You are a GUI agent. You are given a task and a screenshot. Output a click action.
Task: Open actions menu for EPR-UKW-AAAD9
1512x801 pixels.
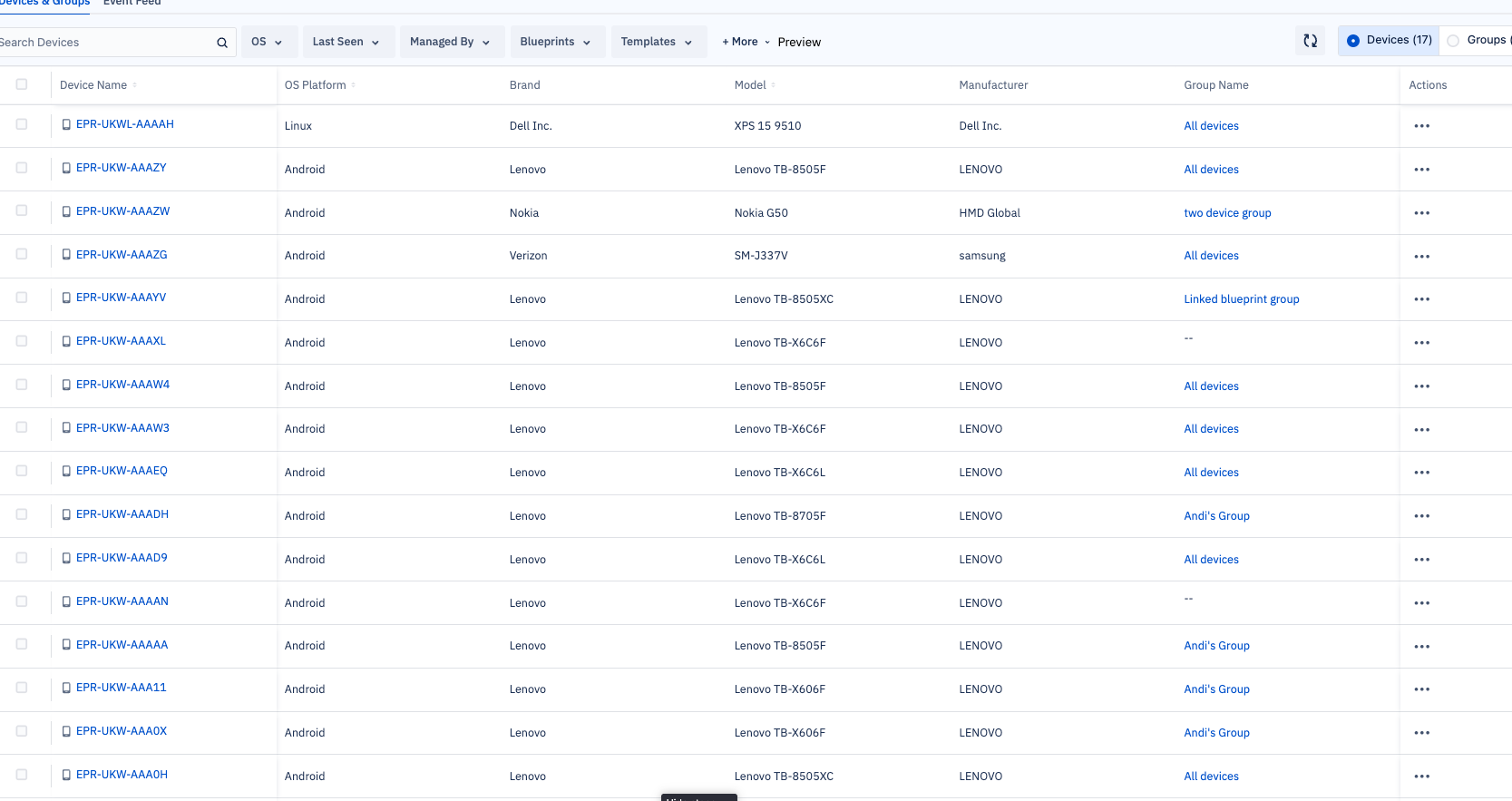point(1421,560)
